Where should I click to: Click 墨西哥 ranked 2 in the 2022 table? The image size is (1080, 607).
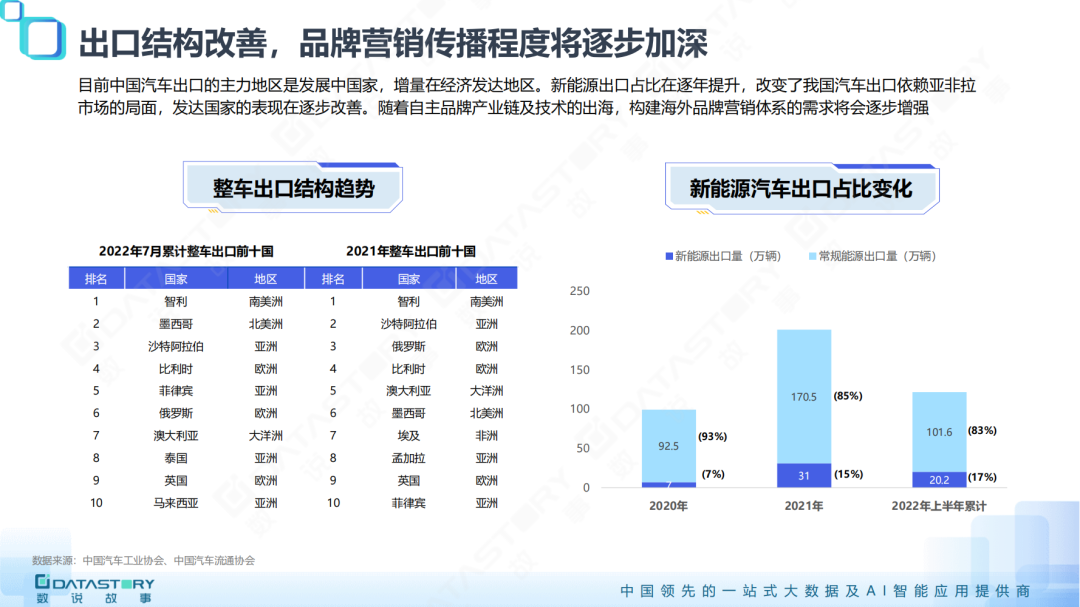pyautogui.click(x=176, y=324)
